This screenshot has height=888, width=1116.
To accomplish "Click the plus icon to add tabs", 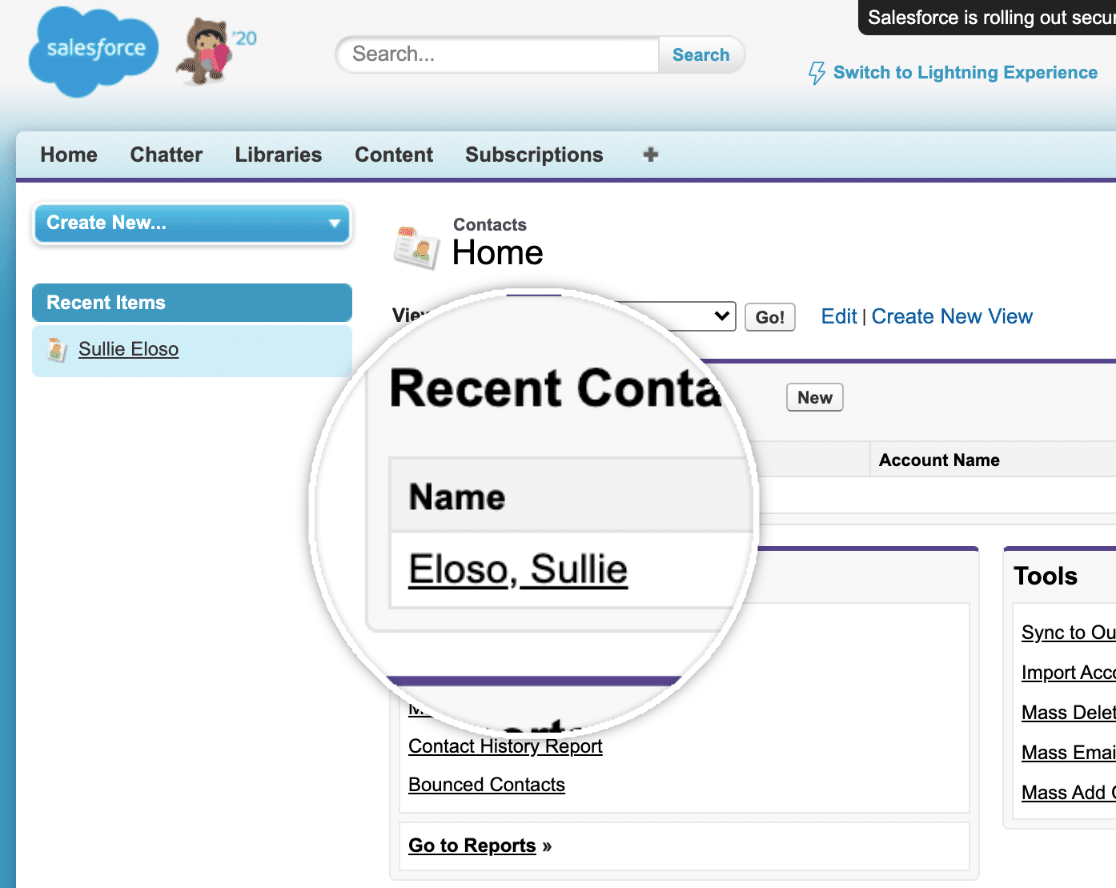I will pyautogui.click(x=650, y=154).
